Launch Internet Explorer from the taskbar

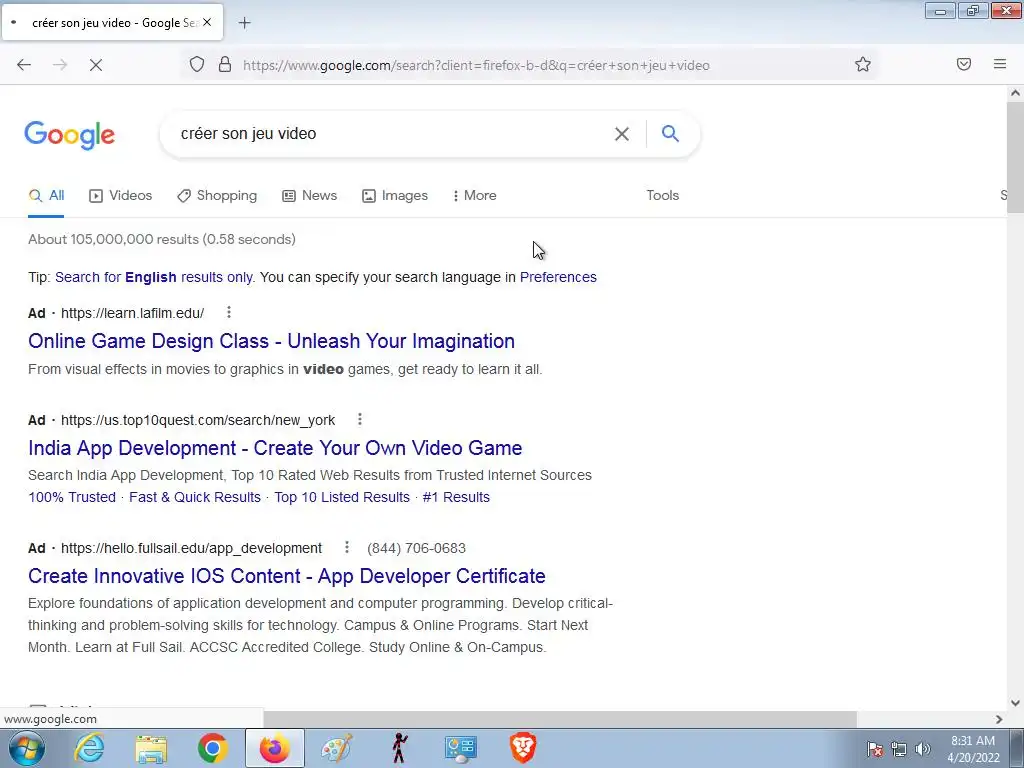89,748
